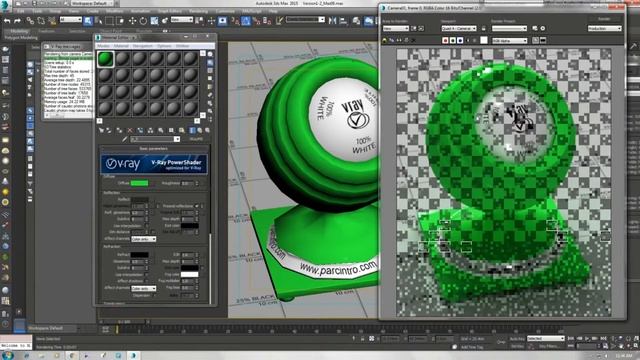Click the Sample Type icon beside material slots
The height and width of the screenshot is (360, 640).
[210, 54]
